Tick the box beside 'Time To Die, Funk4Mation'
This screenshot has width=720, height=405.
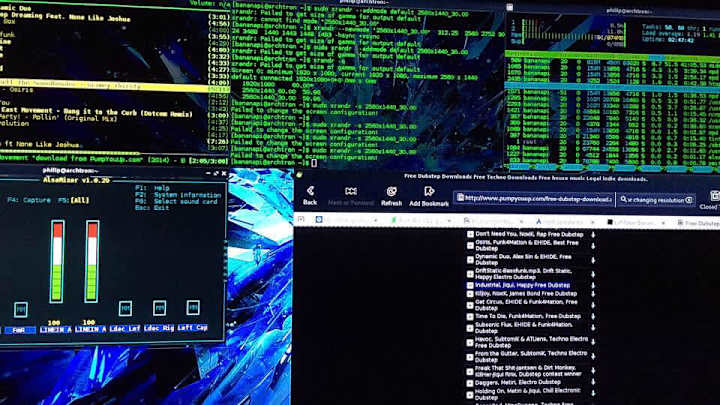pos(470,316)
